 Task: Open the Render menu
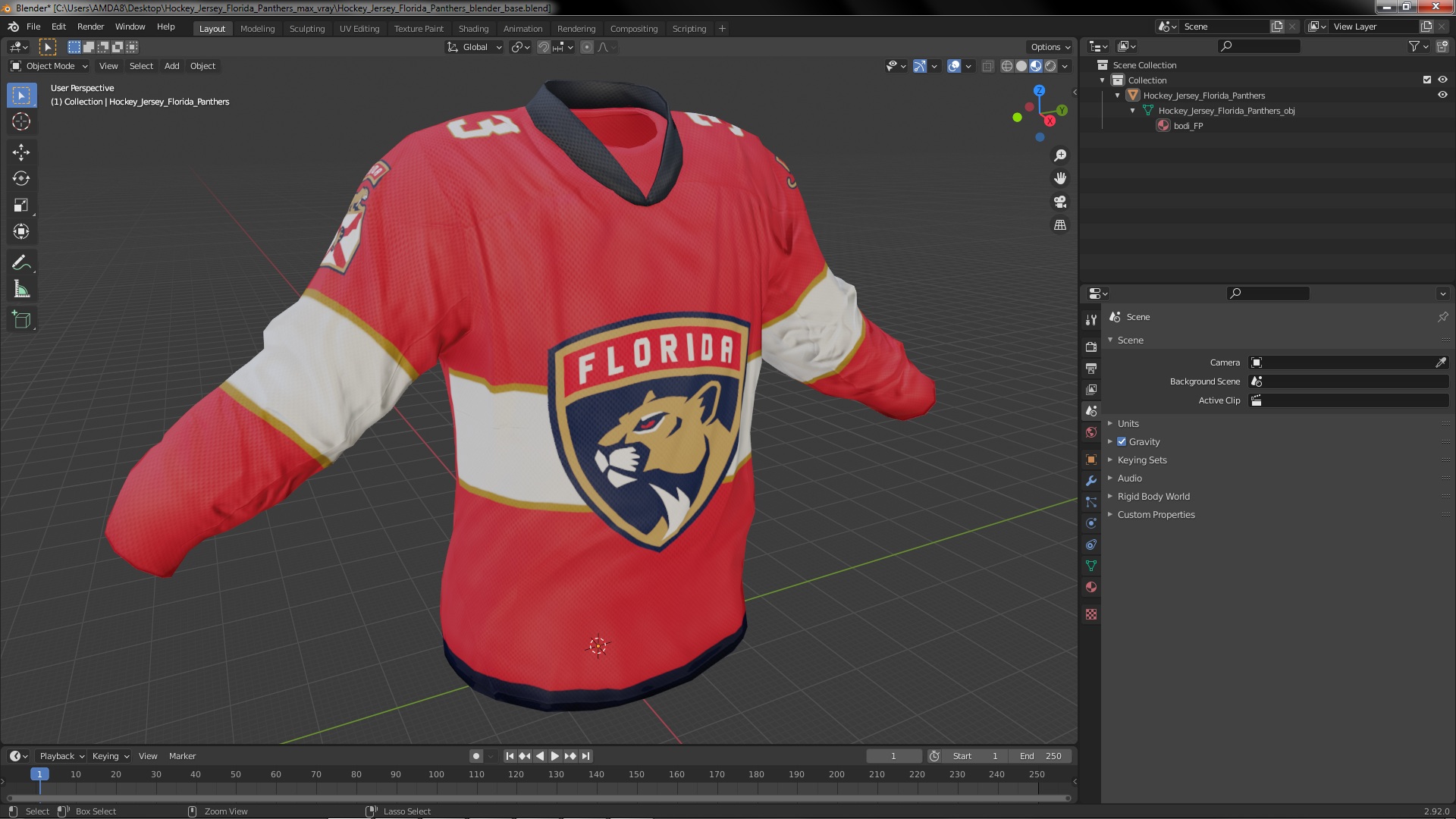(x=90, y=27)
